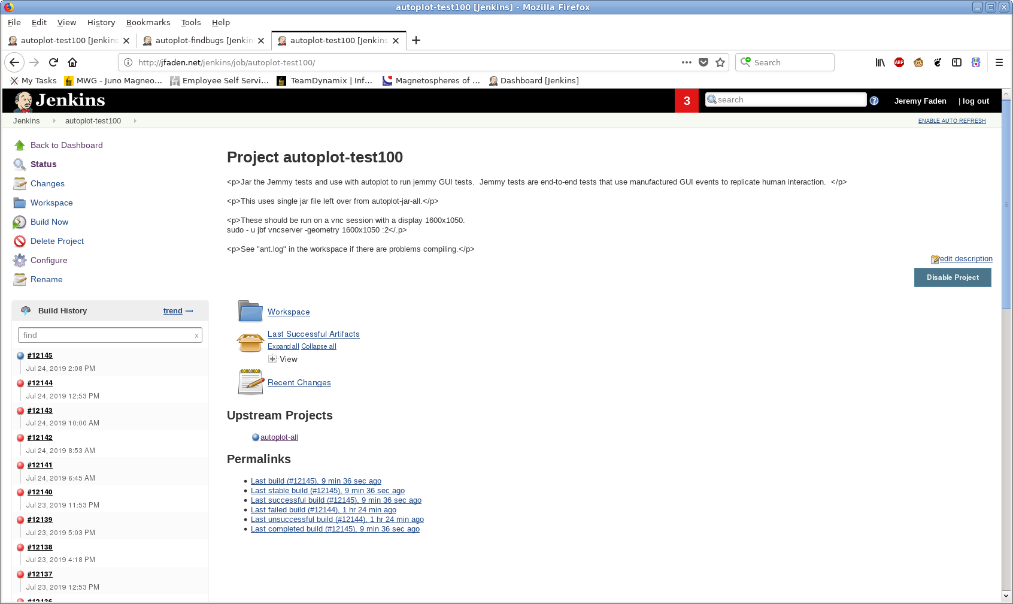This screenshot has width=1013, height=604.
Task: Click the Delete Project prohibition icon
Action: point(19,241)
